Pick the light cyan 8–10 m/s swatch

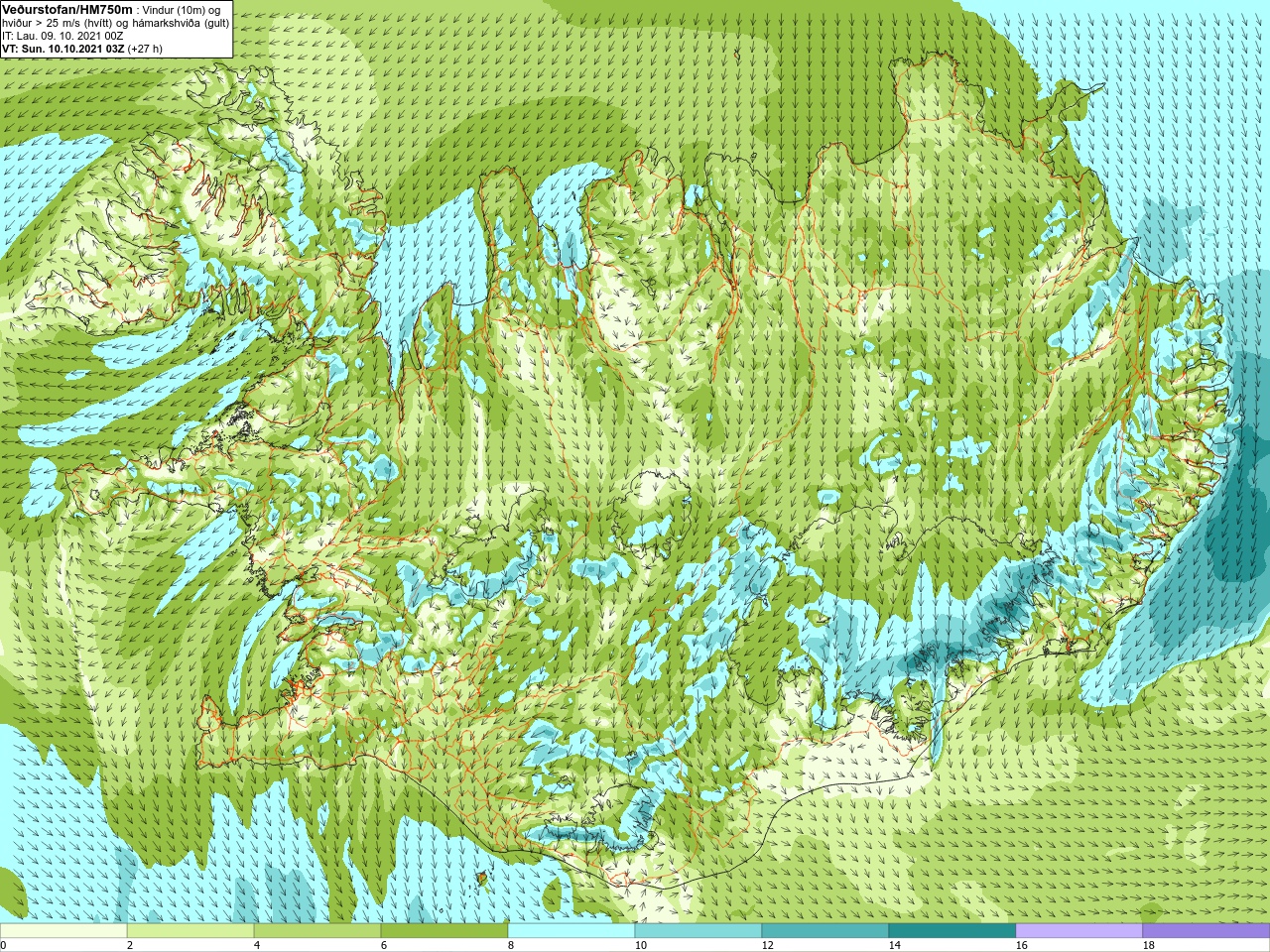571,931
